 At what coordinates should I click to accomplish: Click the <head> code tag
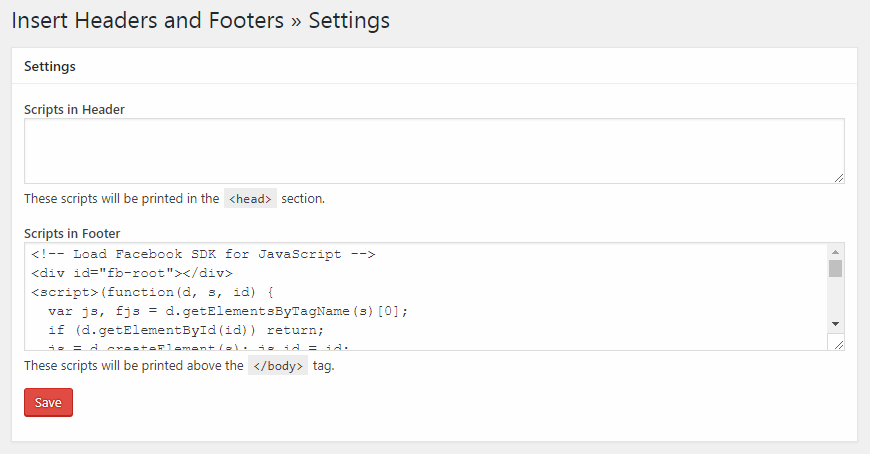(x=250, y=199)
